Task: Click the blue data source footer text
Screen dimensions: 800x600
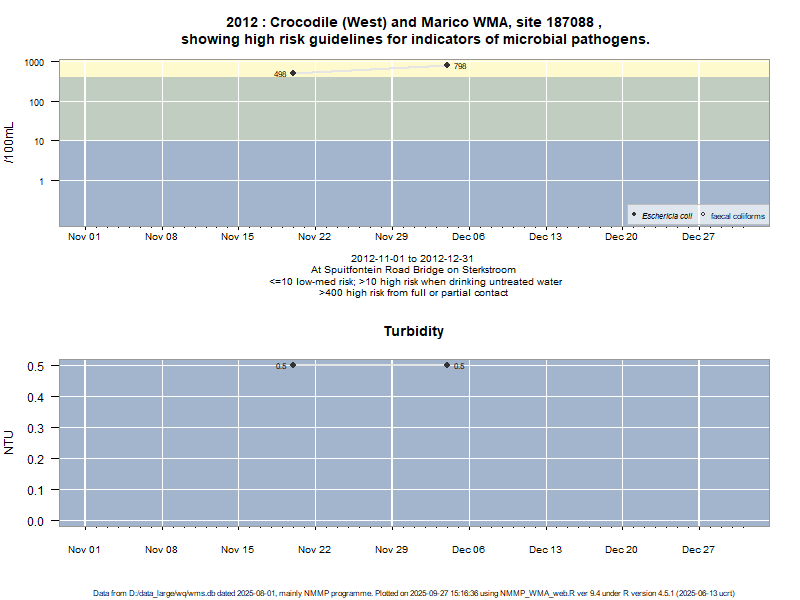Action: point(414,593)
